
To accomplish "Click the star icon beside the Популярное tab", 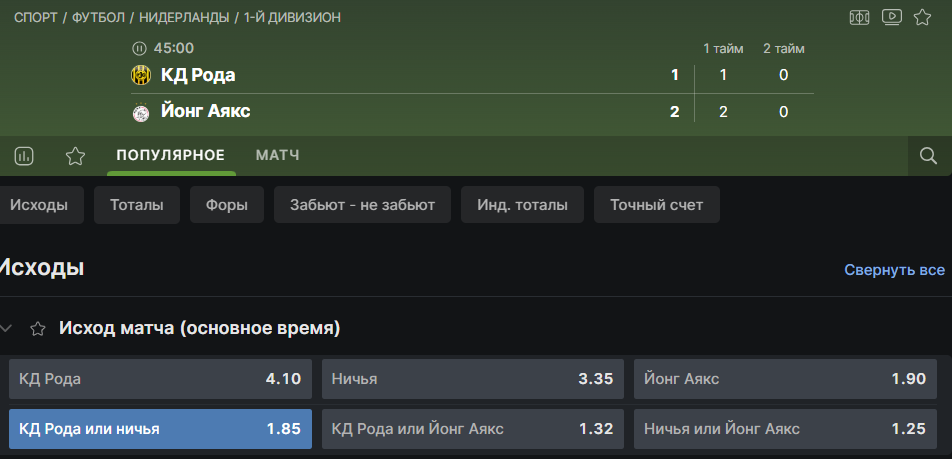I will tap(75, 156).
